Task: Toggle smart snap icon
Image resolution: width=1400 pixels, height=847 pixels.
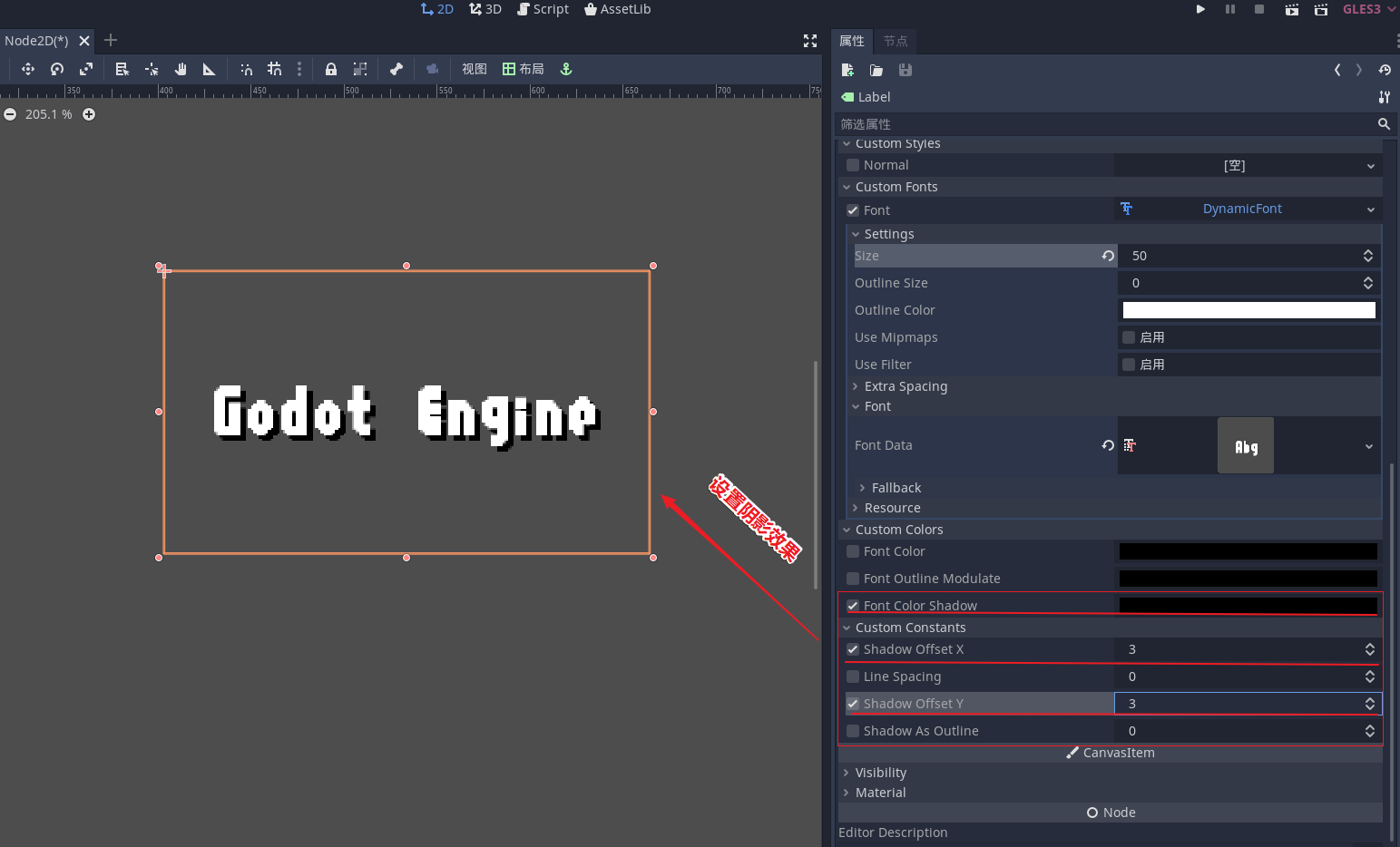Action: [x=246, y=69]
